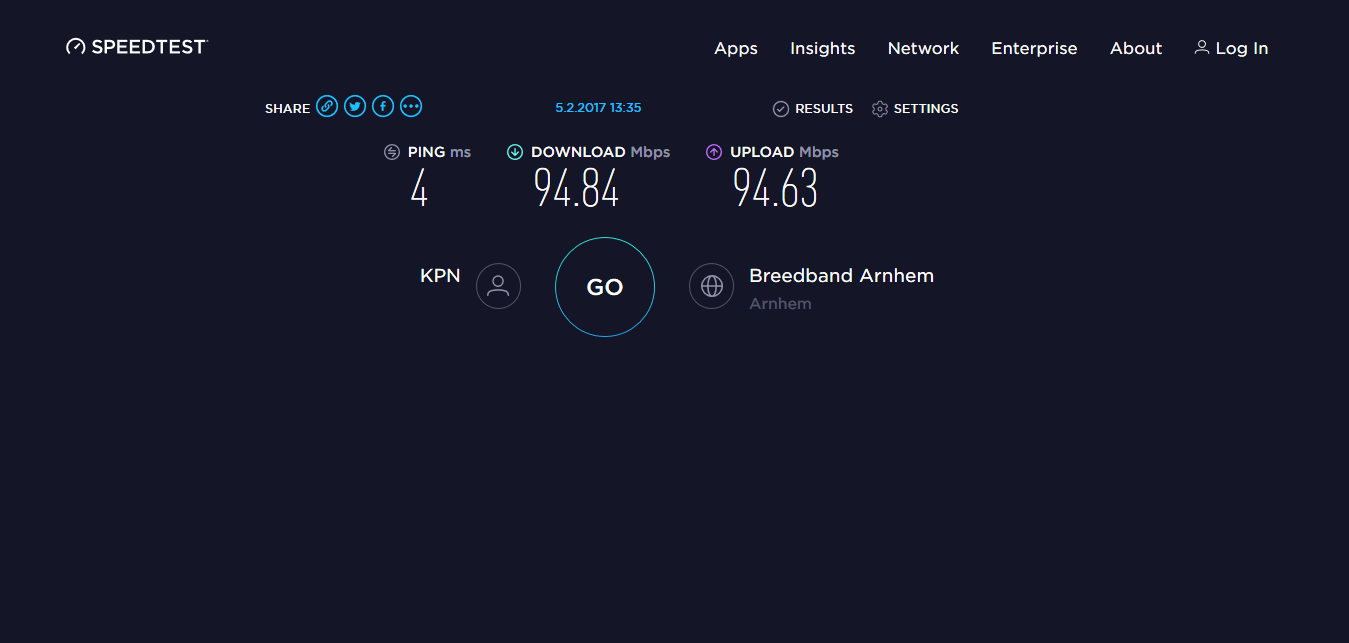Screen dimensions: 1349x643
Task: Click the share link icon
Action: point(327,107)
